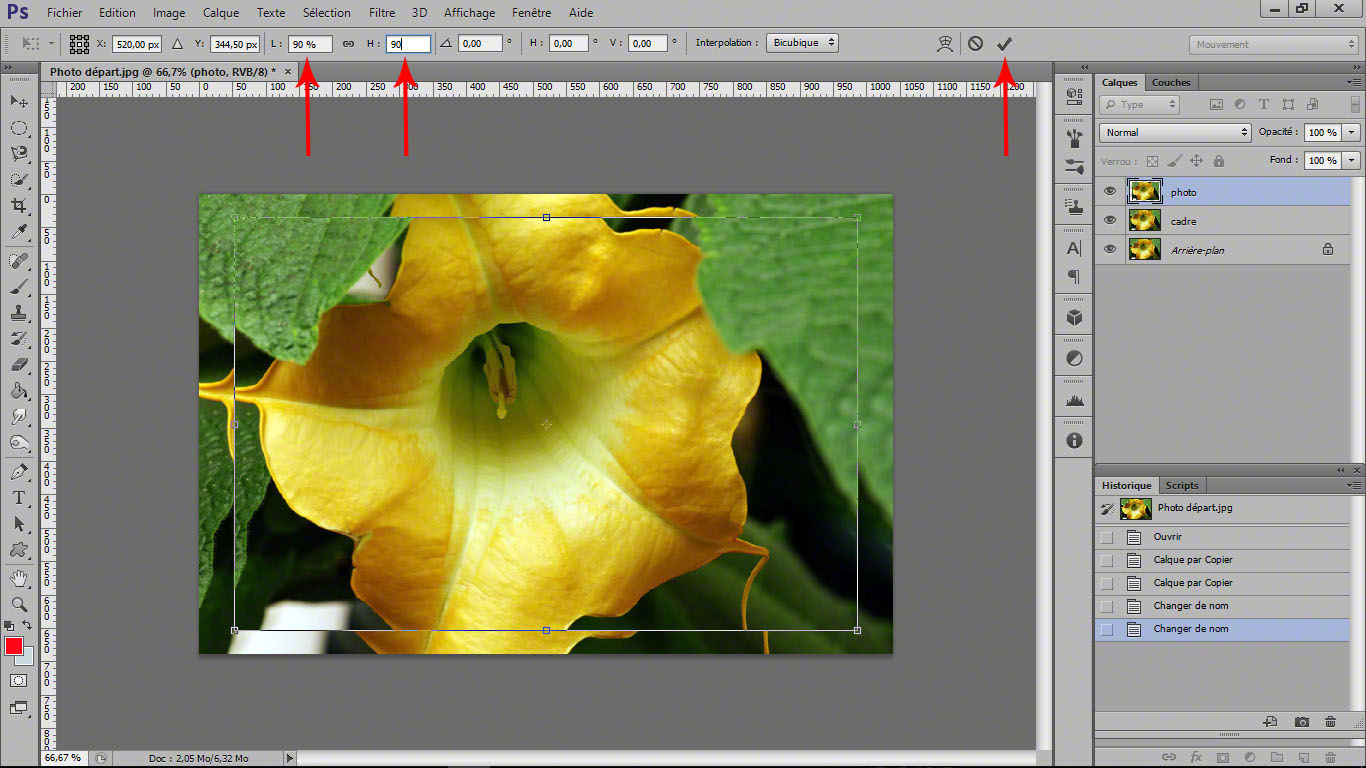Open the Filtre menu
This screenshot has width=1366, height=768.
pos(382,13)
